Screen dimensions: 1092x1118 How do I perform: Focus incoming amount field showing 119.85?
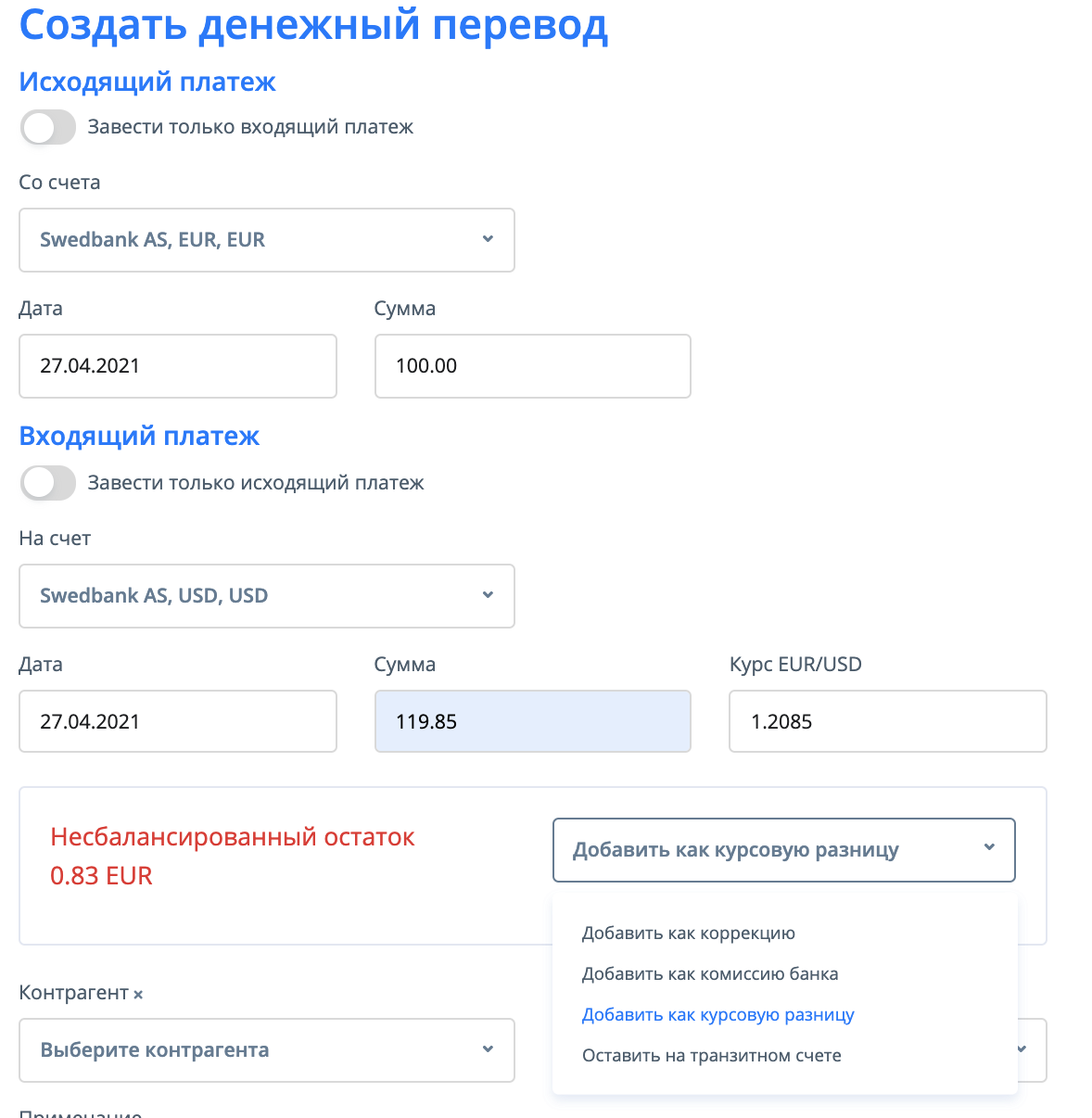point(532,721)
